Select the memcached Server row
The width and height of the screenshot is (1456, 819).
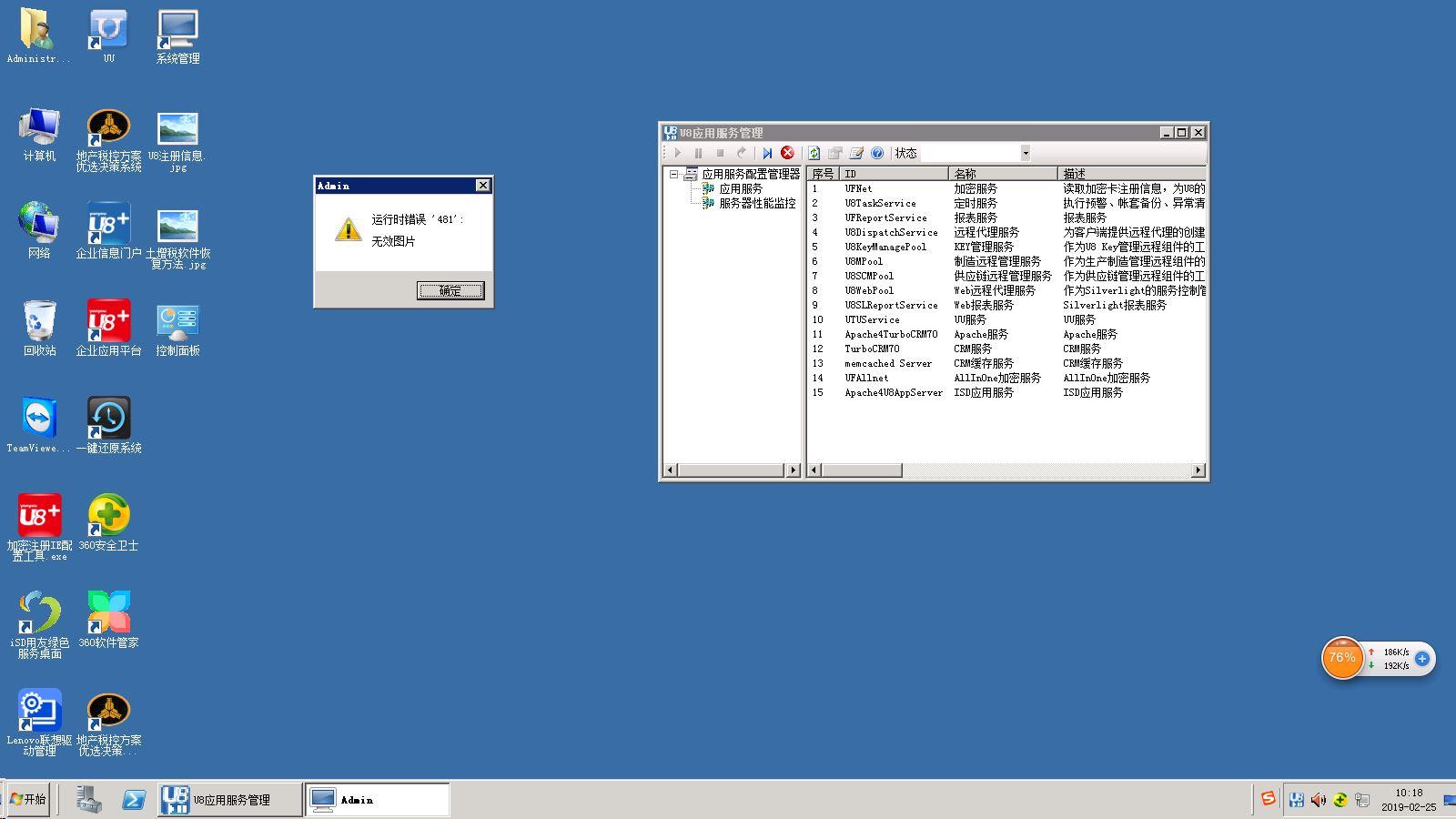(x=1007, y=363)
